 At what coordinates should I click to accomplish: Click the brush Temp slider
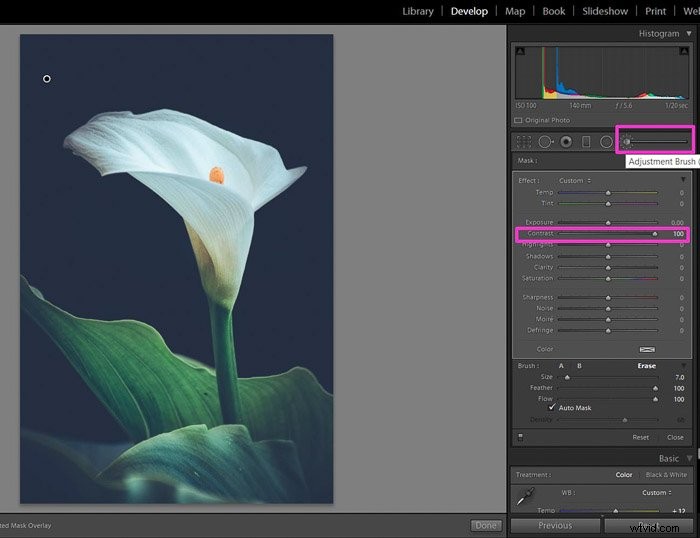click(608, 192)
